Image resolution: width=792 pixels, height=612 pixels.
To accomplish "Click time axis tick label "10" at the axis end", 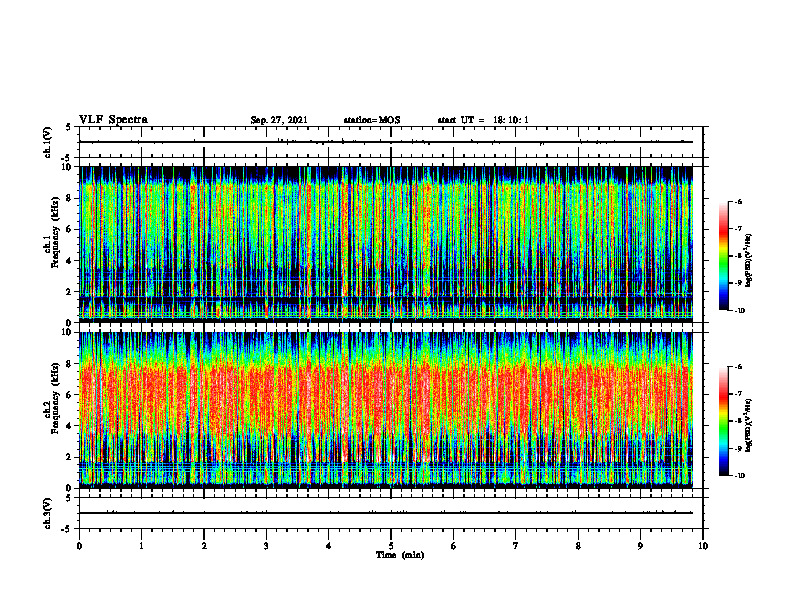I will pyautogui.click(x=703, y=546).
